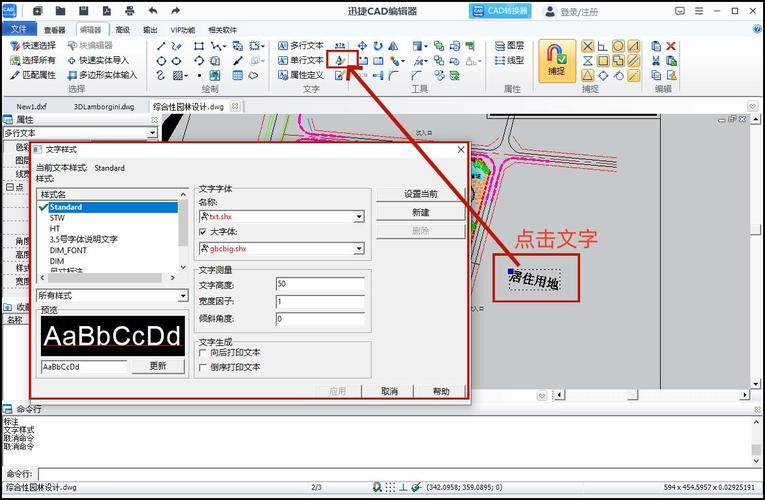
Task: Open the Linetype (线型) tool
Action: (x=508, y=61)
